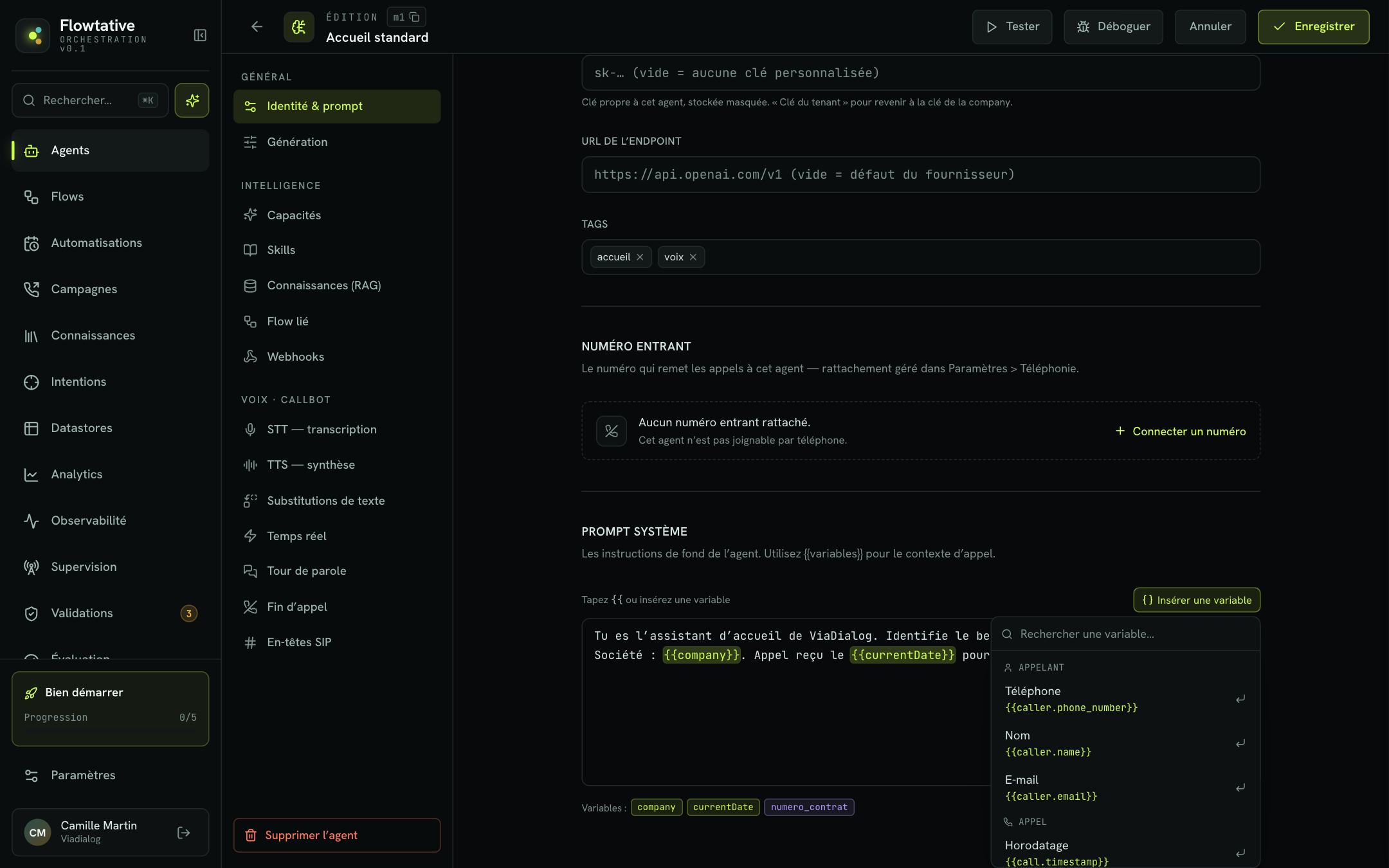Open En-têtes SIP settings

click(x=337, y=642)
